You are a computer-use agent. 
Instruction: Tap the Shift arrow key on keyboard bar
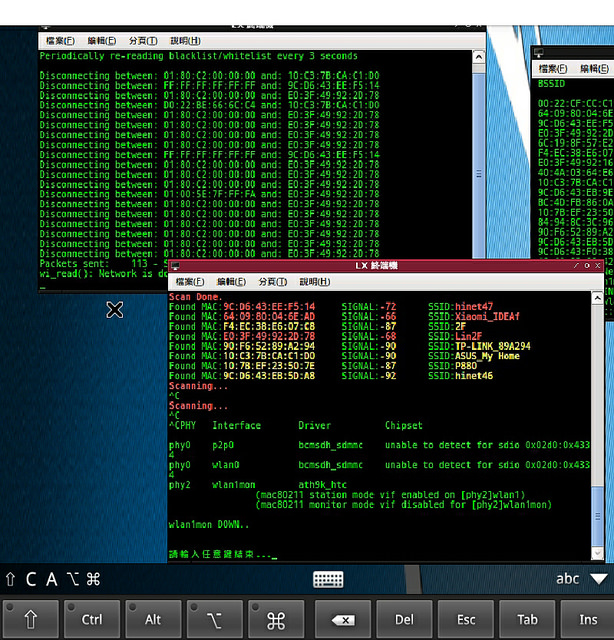(30, 619)
